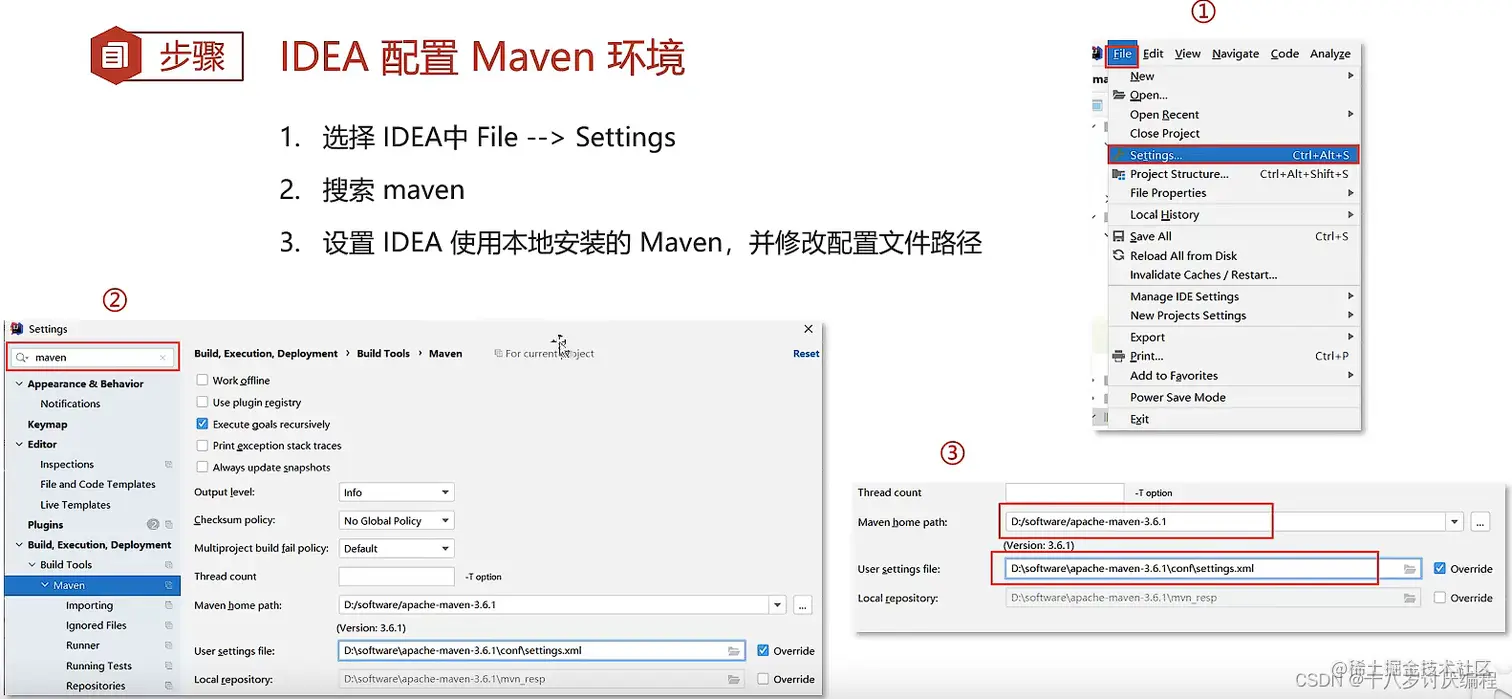This screenshot has height=699, width=1512.
Task: Open Multiproject build fail policy dropdown
Action: [397, 549]
